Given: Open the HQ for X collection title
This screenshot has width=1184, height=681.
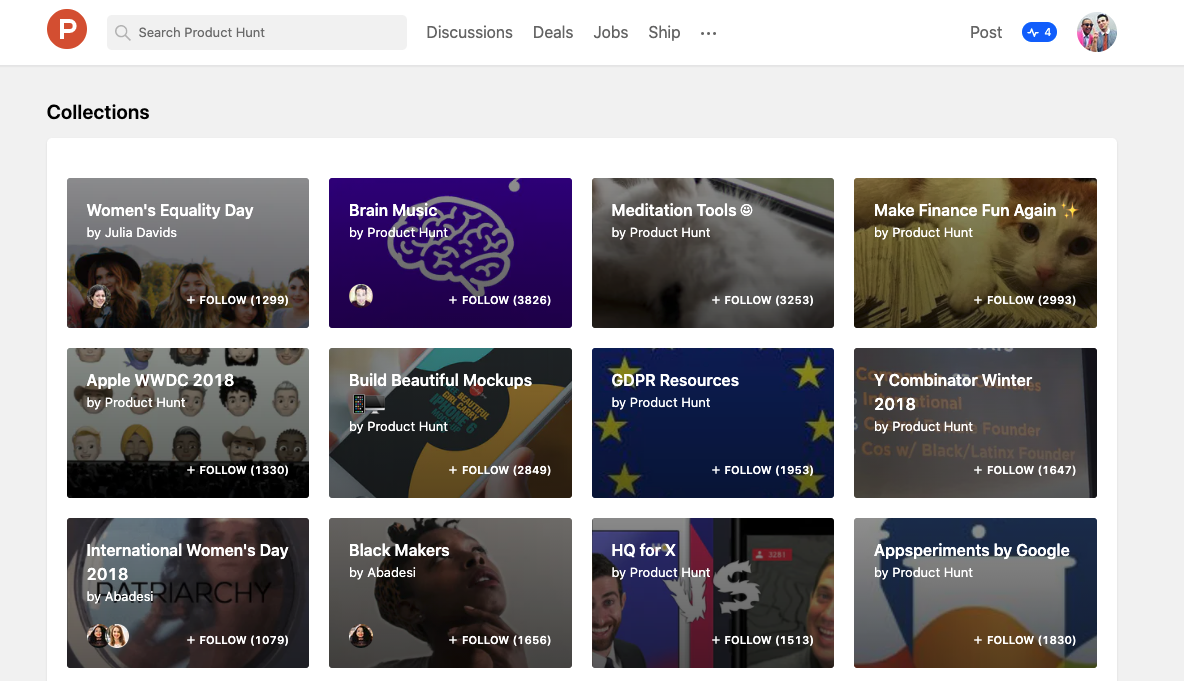Looking at the screenshot, I should 643,550.
